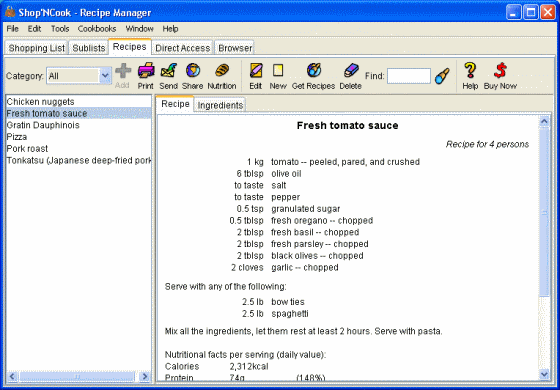
Task: Click the 'olive oil' ingredient line
Action: coord(286,174)
